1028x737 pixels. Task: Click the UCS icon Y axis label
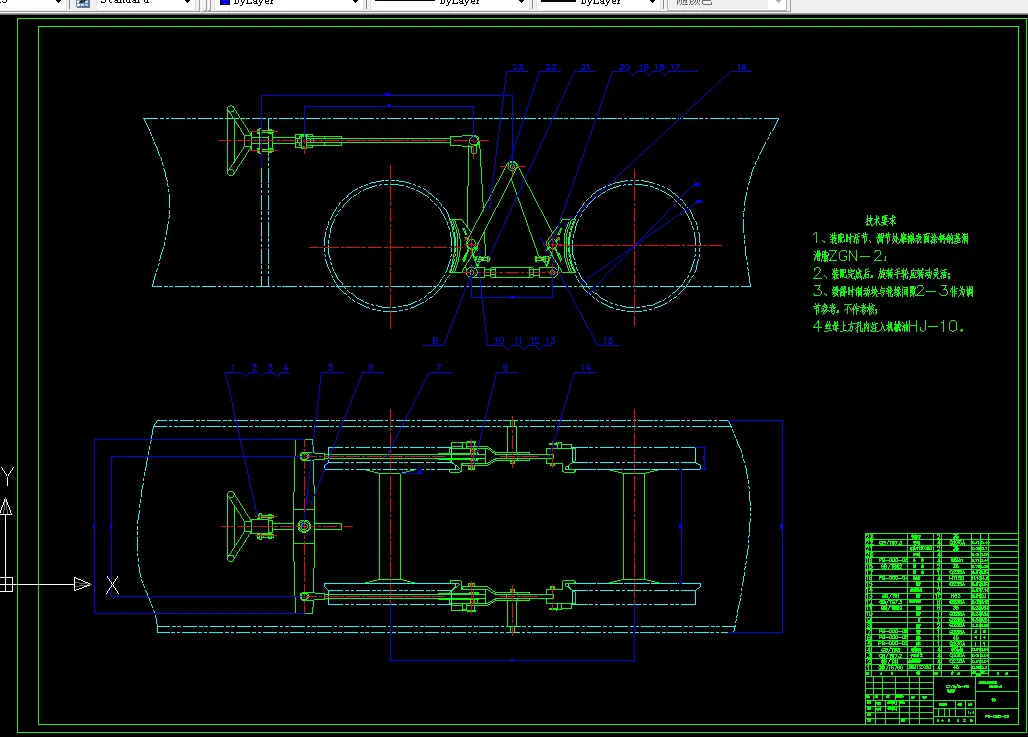point(7,476)
